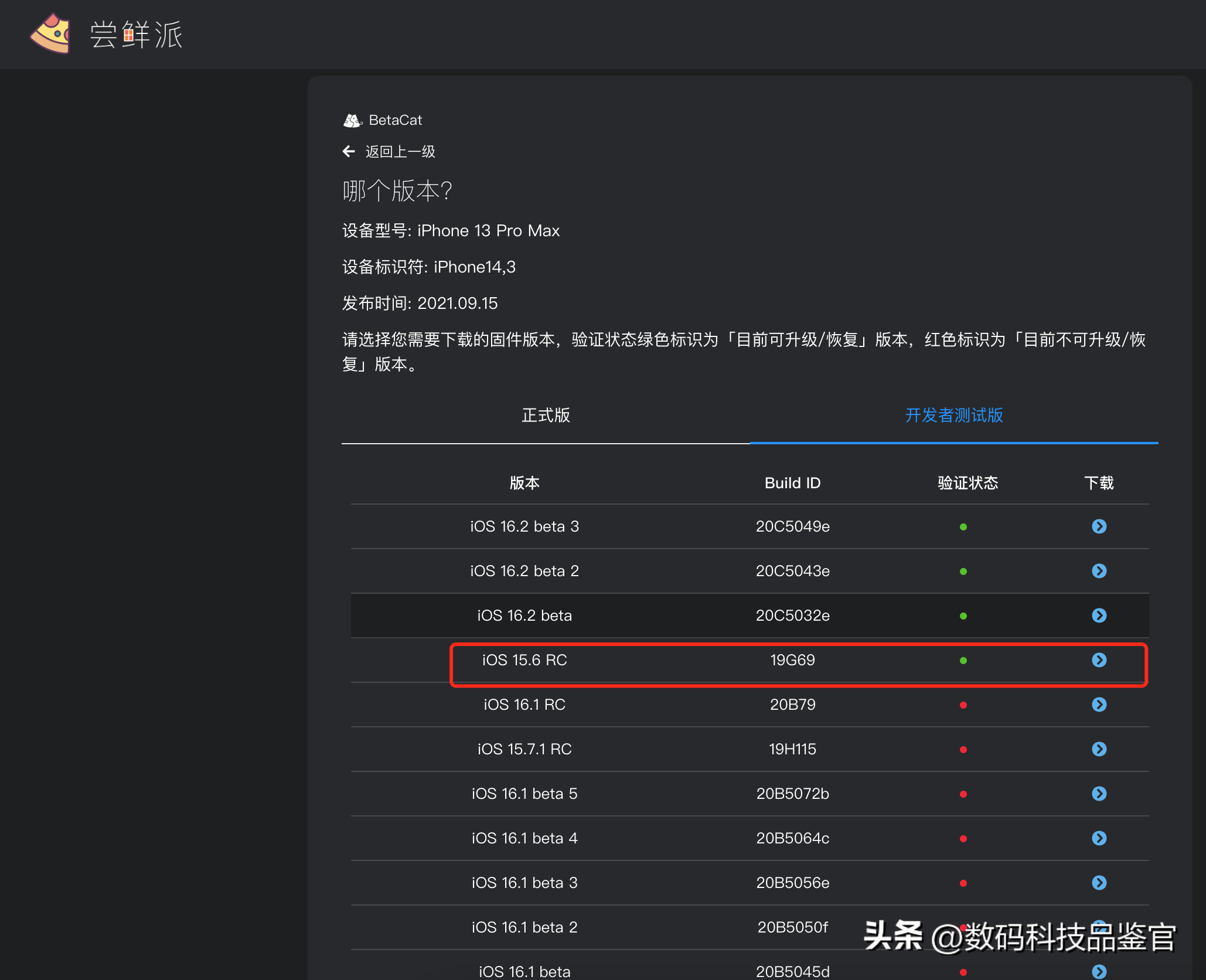1206x980 pixels.
Task: Click the red status dot for iOS 16.1 RC
Action: click(x=963, y=705)
